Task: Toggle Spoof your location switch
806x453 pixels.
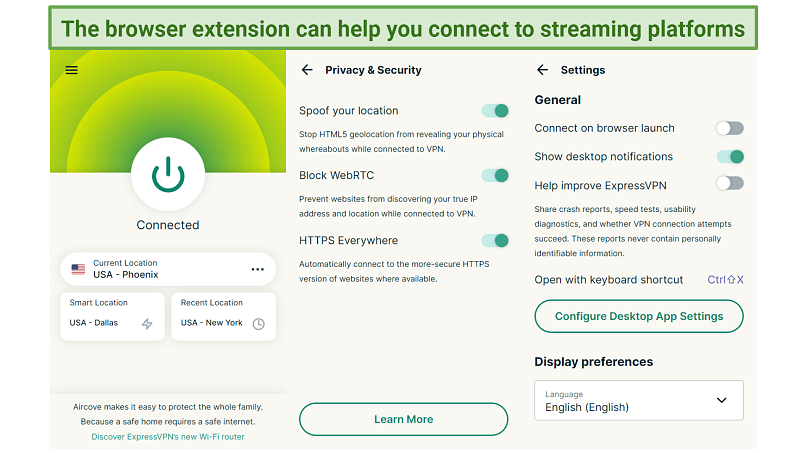Action: point(495,111)
